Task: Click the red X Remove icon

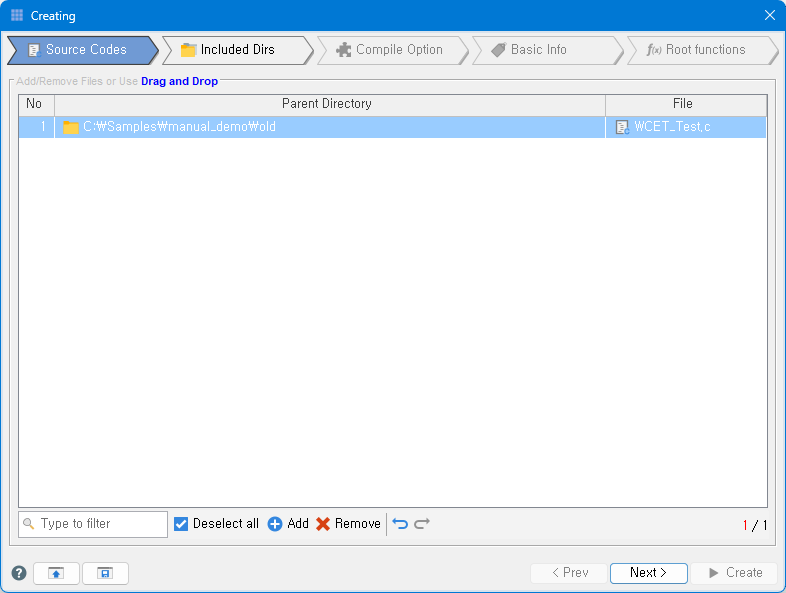Action: pyautogui.click(x=323, y=524)
